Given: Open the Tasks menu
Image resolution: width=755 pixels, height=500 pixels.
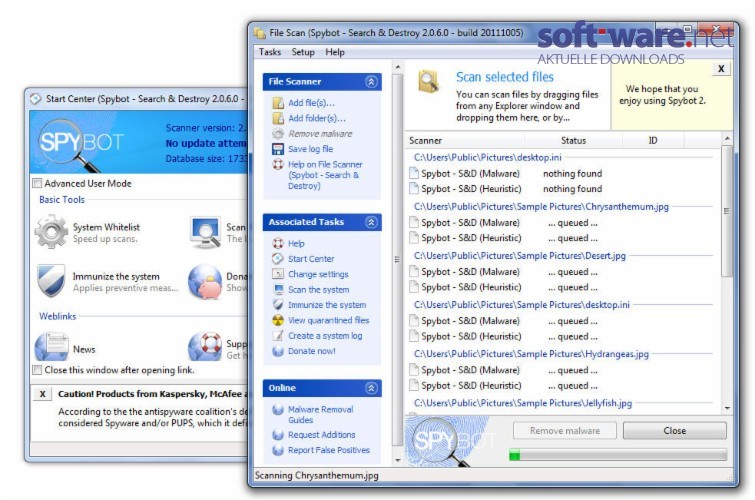Looking at the screenshot, I should pos(270,52).
